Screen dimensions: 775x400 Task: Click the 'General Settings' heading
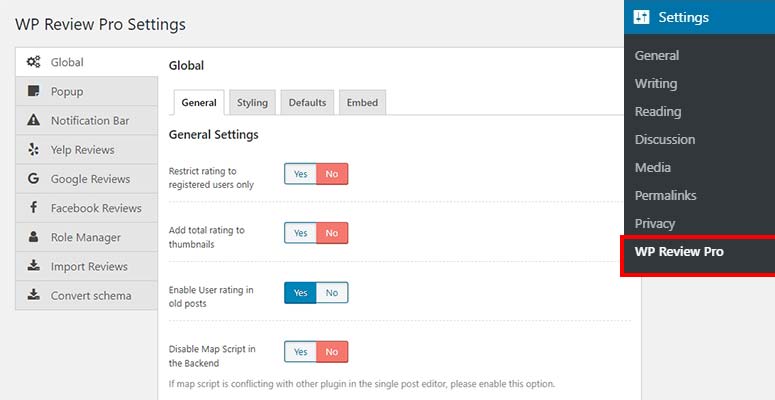[214, 134]
